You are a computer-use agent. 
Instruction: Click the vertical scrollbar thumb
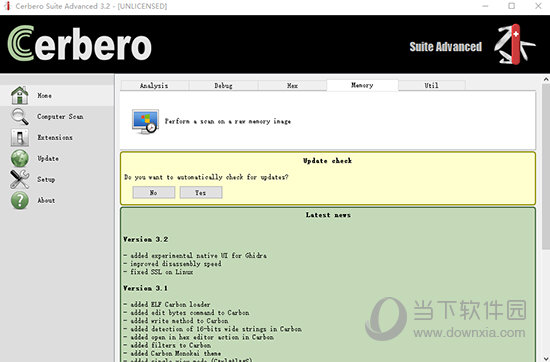[546, 167]
